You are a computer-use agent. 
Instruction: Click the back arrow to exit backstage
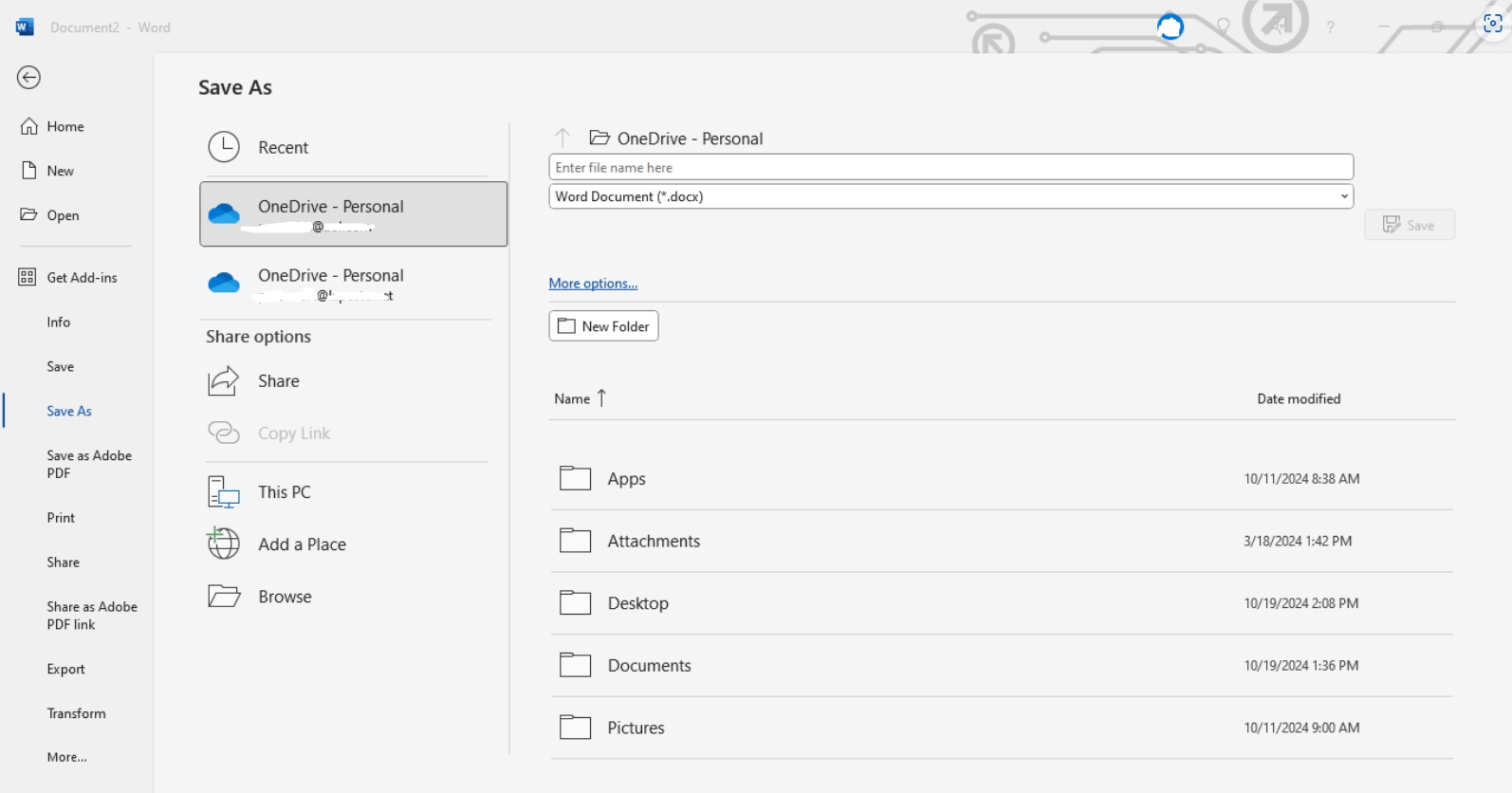[28, 78]
